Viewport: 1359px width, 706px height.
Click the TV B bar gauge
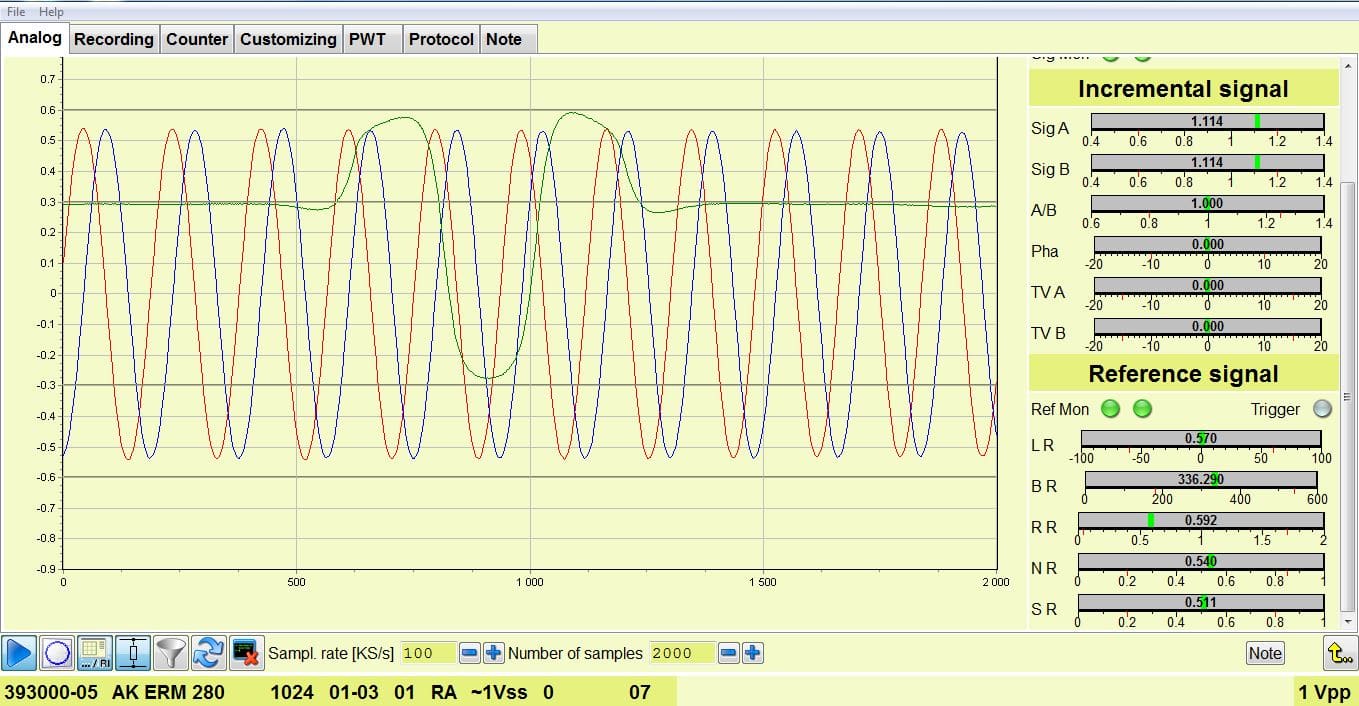click(x=1207, y=326)
